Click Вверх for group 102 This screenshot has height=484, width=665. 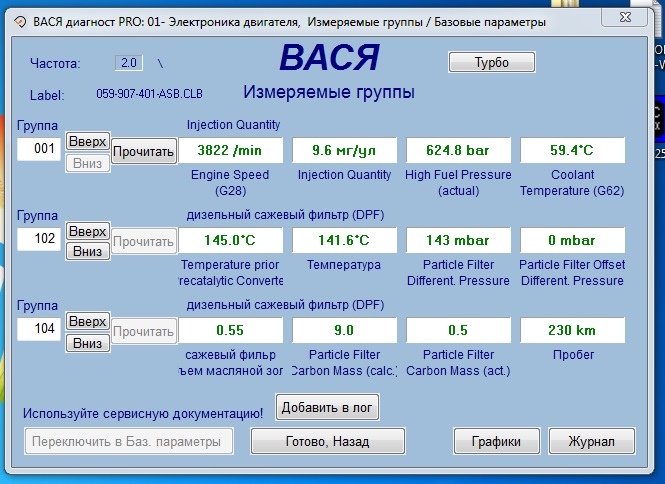pyautogui.click(x=88, y=231)
